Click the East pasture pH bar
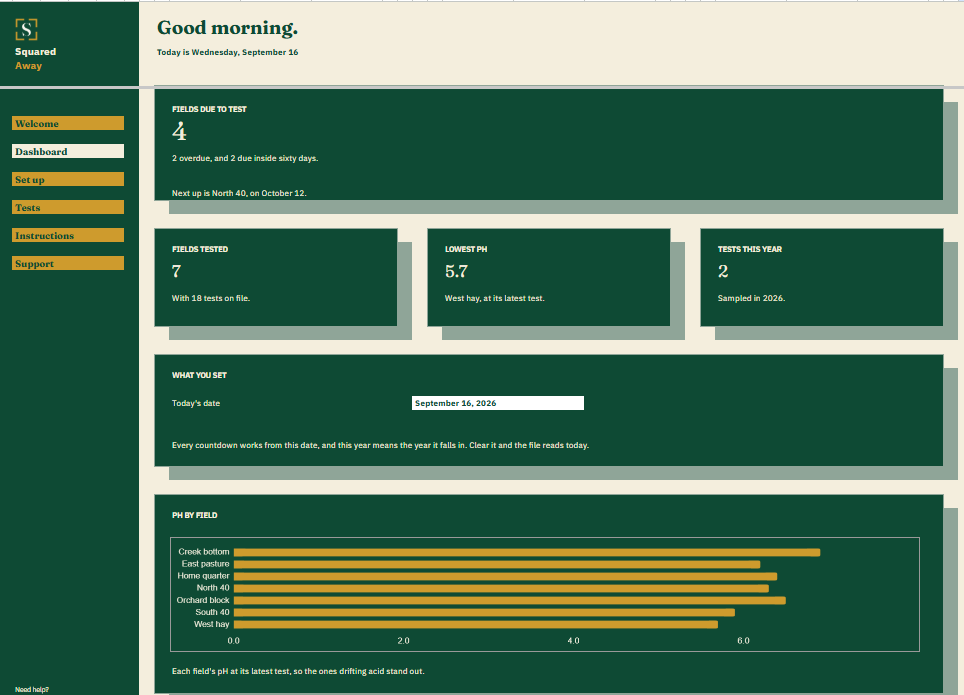 tap(497, 565)
